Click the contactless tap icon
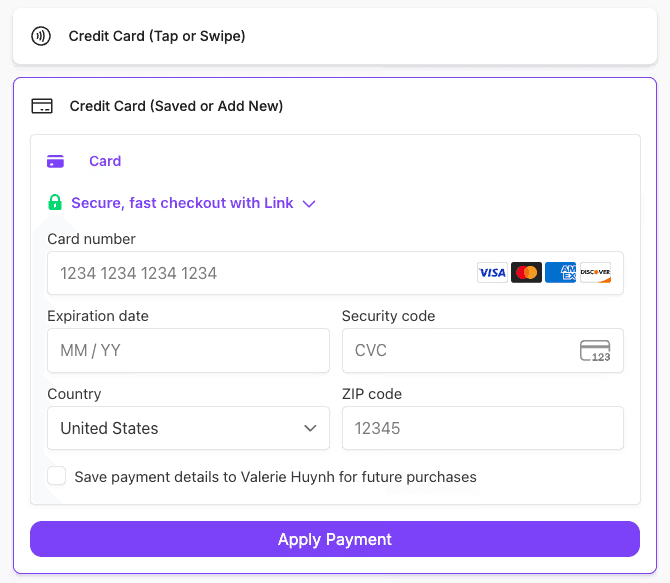The width and height of the screenshot is (670, 583). pos(41,36)
